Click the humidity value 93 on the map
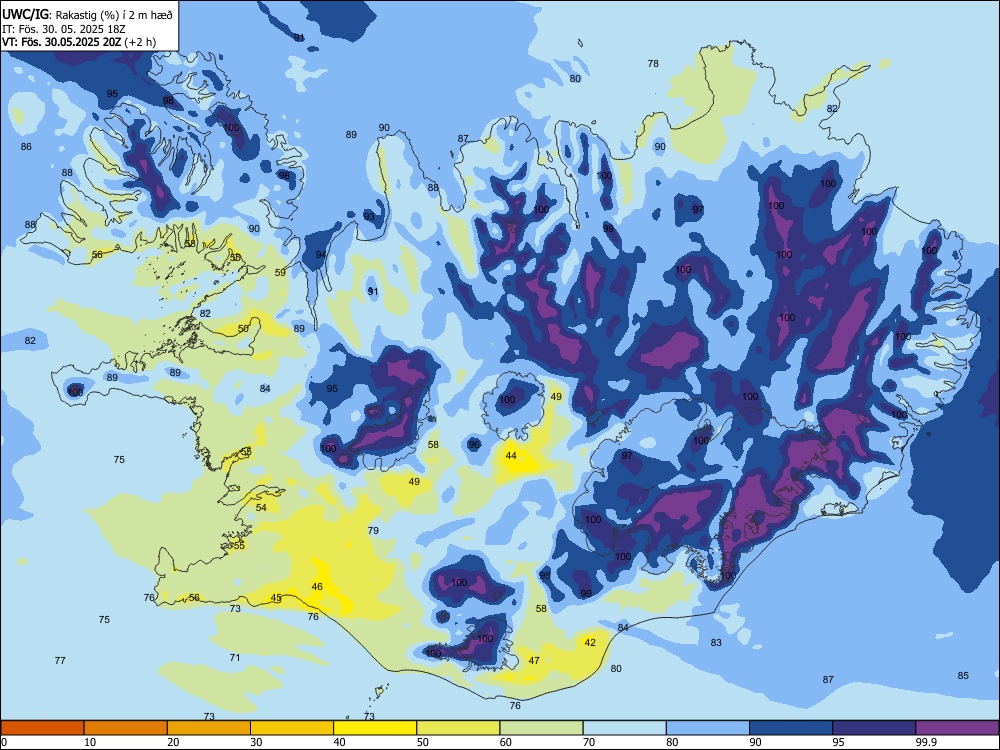The height and width of the screenshot is (750, 1000). click(369, 216)
